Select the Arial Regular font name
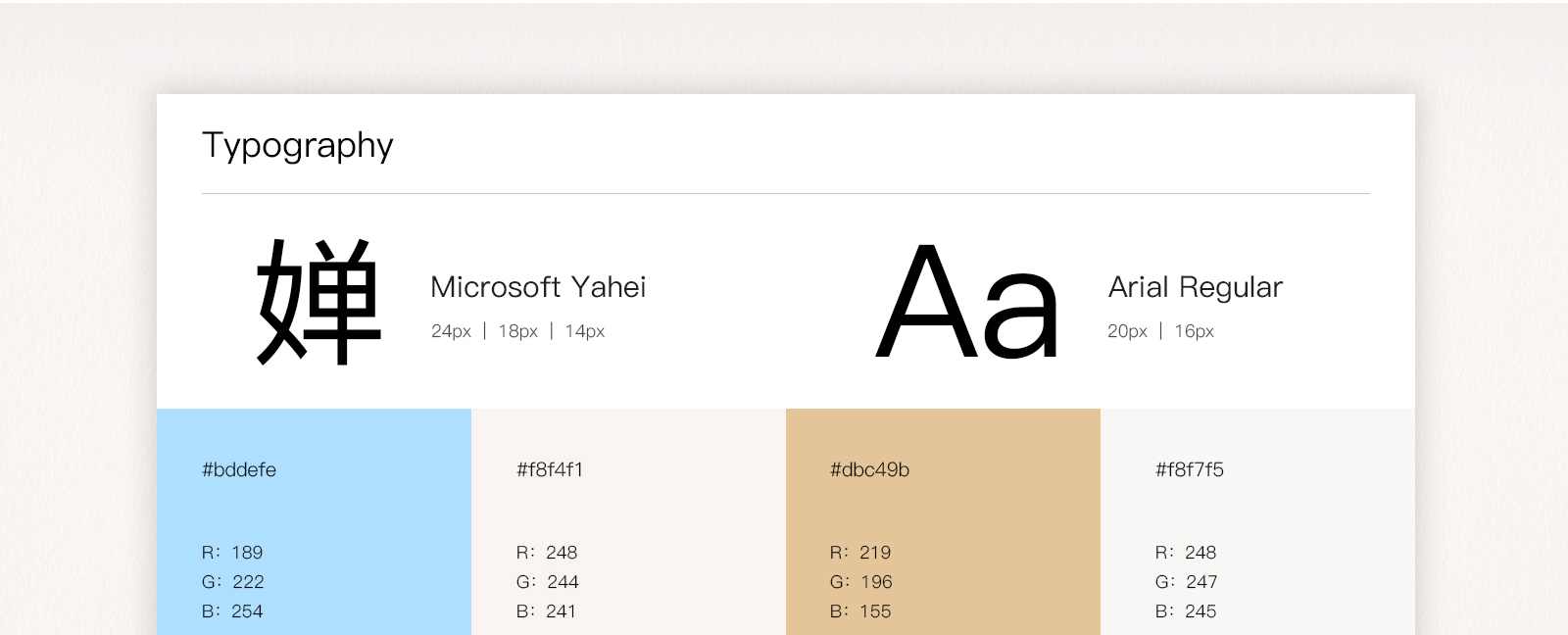This screenshot has width=1568, height=635. [1195, 287]
